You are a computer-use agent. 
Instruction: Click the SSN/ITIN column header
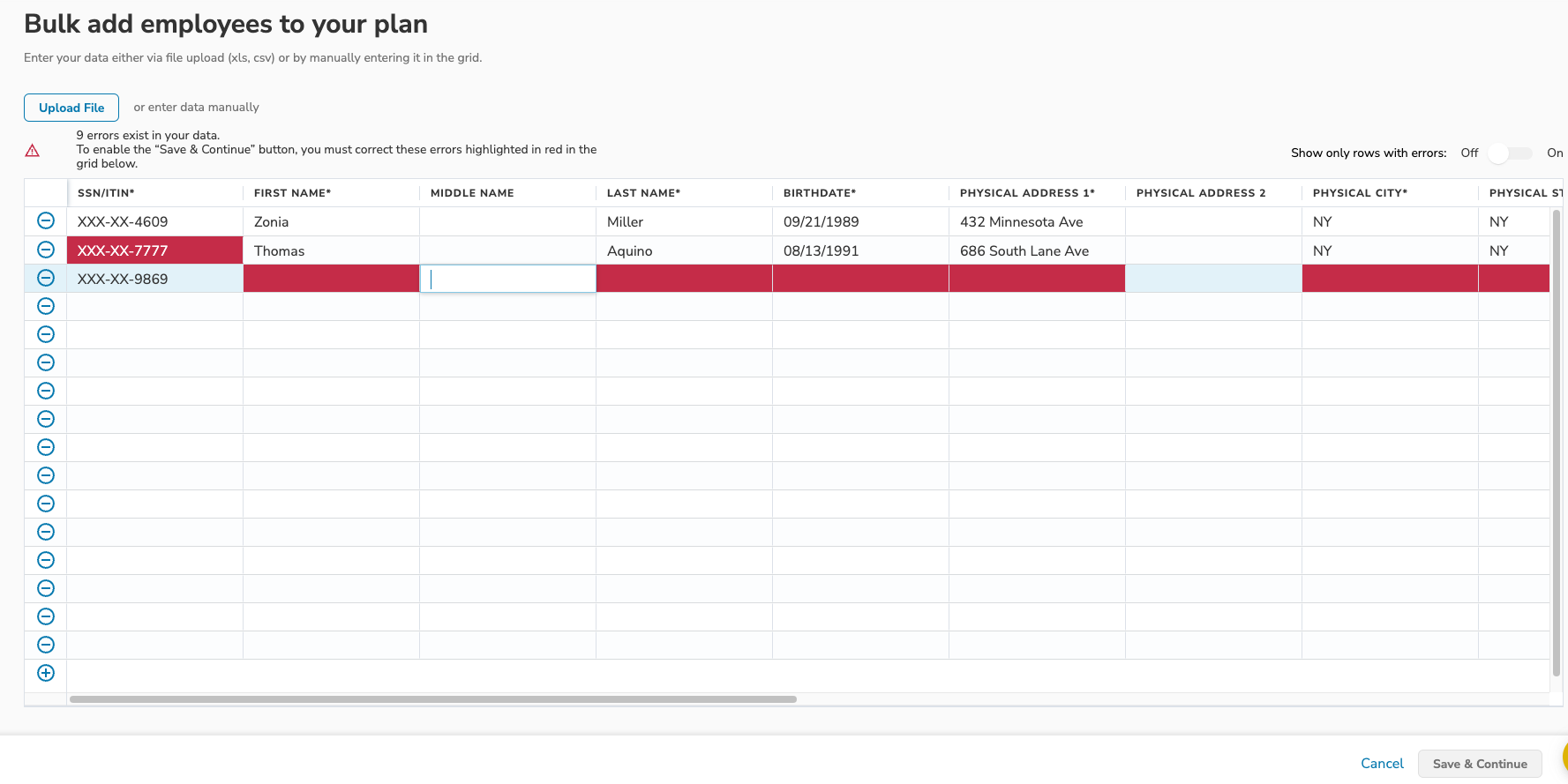pos(106,193)
